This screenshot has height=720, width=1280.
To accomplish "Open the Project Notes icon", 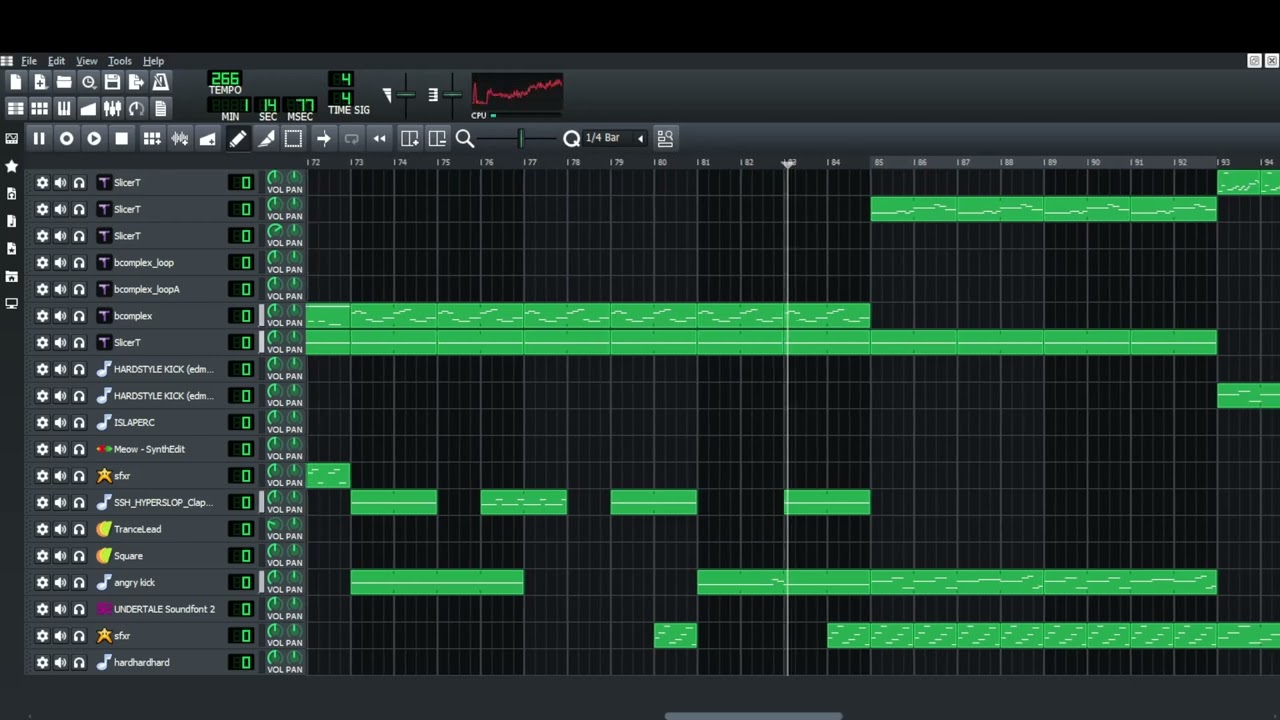I will click(x=160, y=108).
